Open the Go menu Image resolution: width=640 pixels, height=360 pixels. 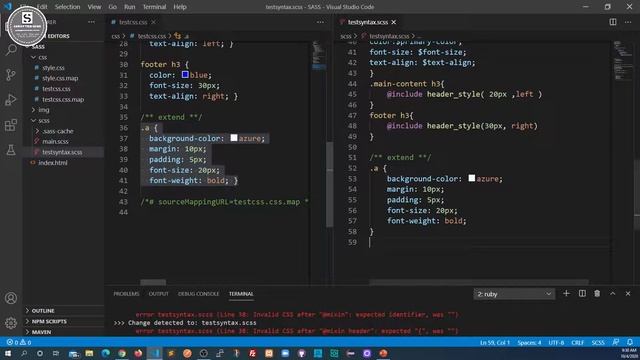(113, 7)
